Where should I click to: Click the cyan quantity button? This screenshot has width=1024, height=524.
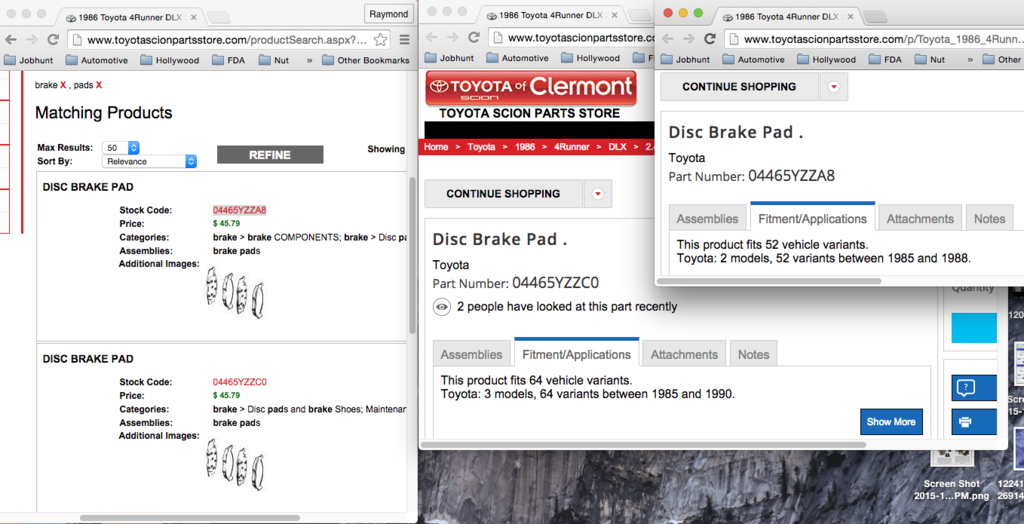click(x=974, y=327)
